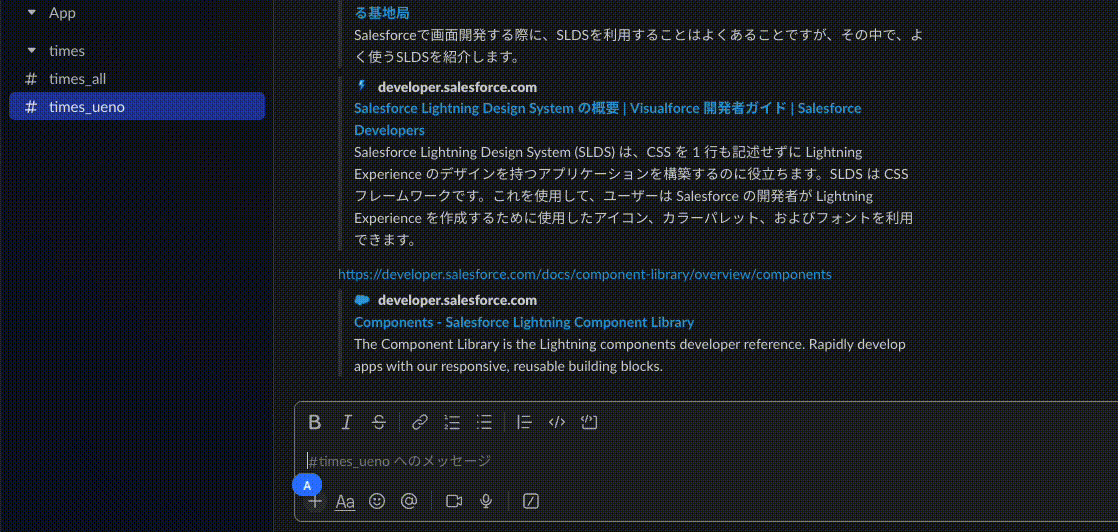Mention someone with the @ icon

click(409, 501)
